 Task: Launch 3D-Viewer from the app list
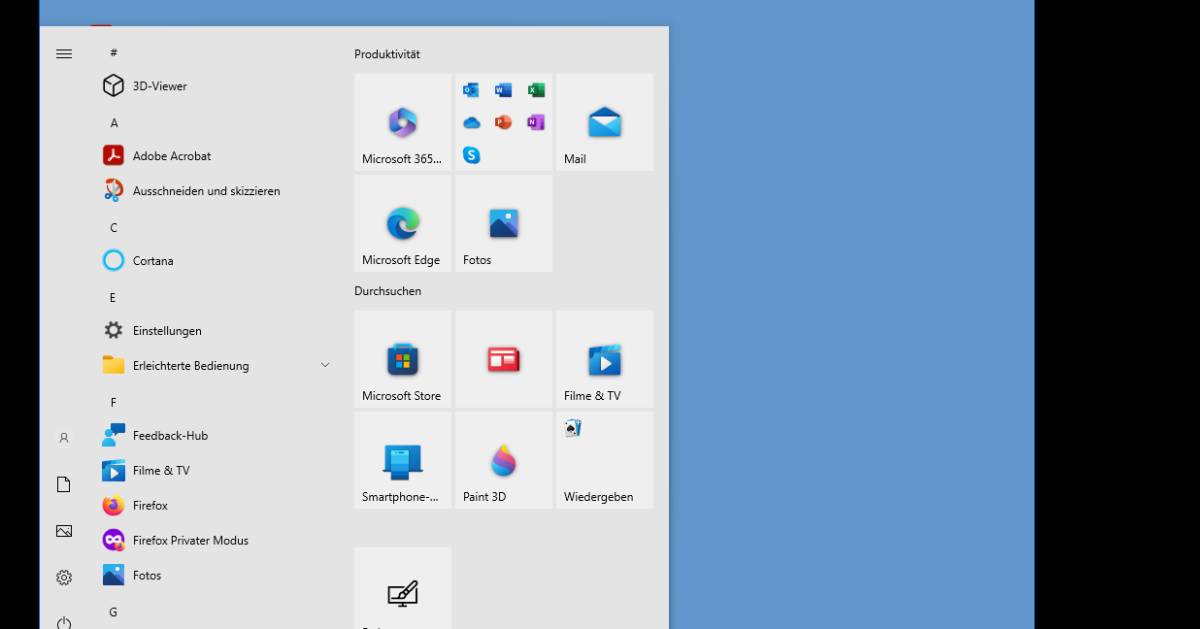pyautogui.click(x=216, y=86)
